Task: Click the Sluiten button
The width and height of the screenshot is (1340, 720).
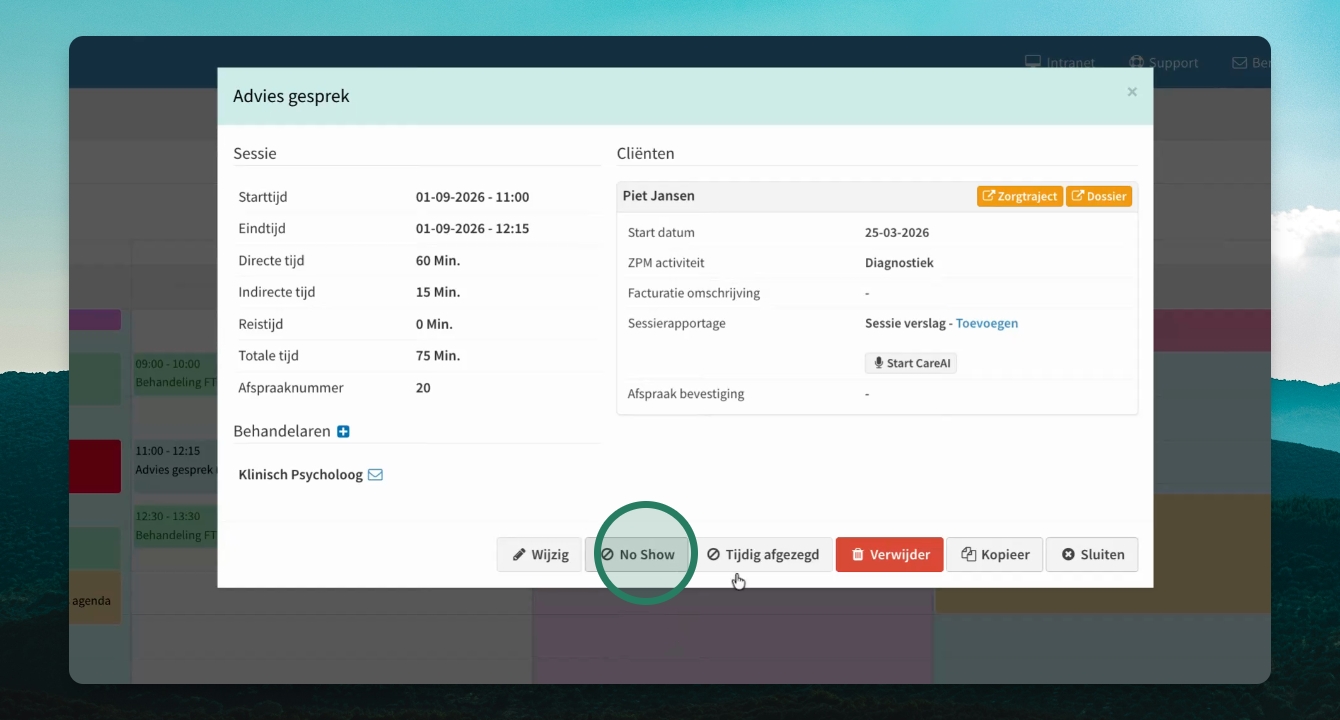Action: [x=1092, y=554]
